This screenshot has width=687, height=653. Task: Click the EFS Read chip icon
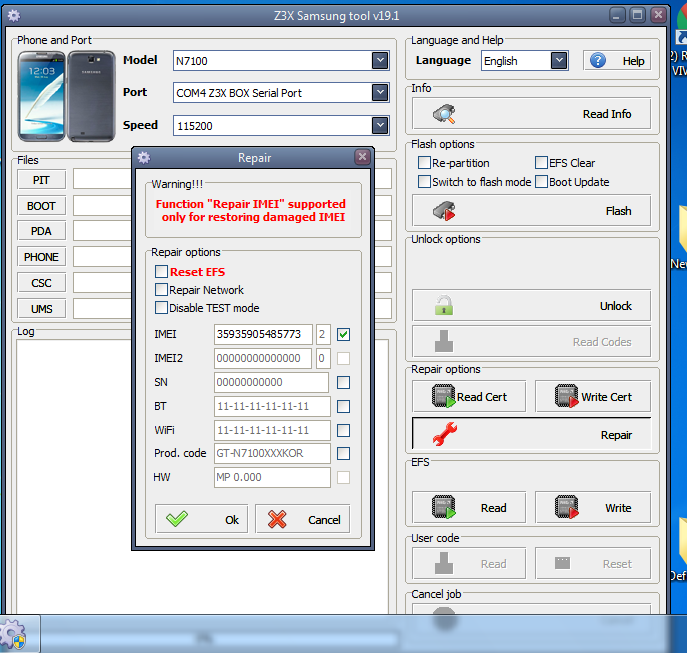click(444, 507)
